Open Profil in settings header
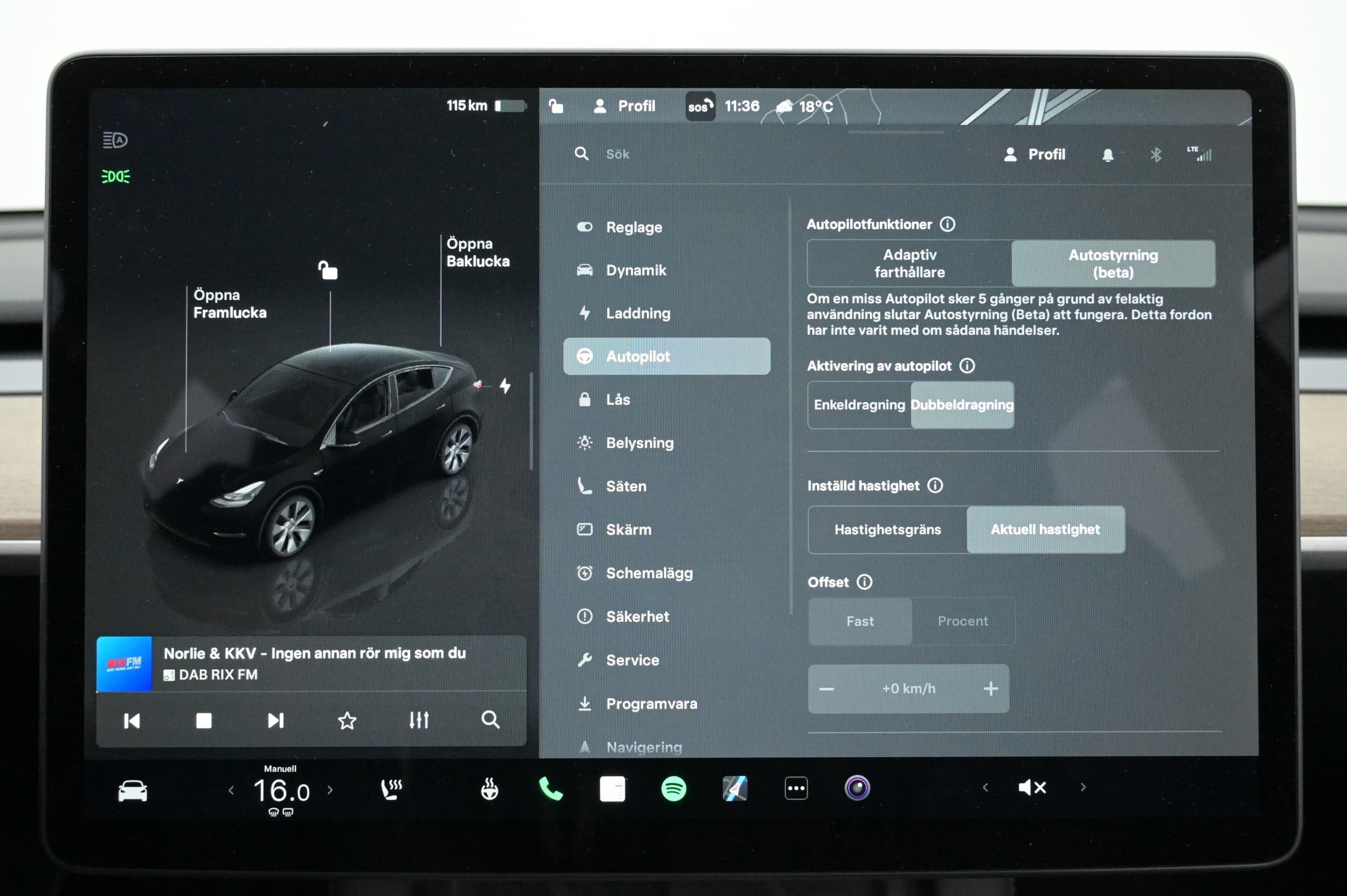 pyautogui.click(x=1034, y=154)
